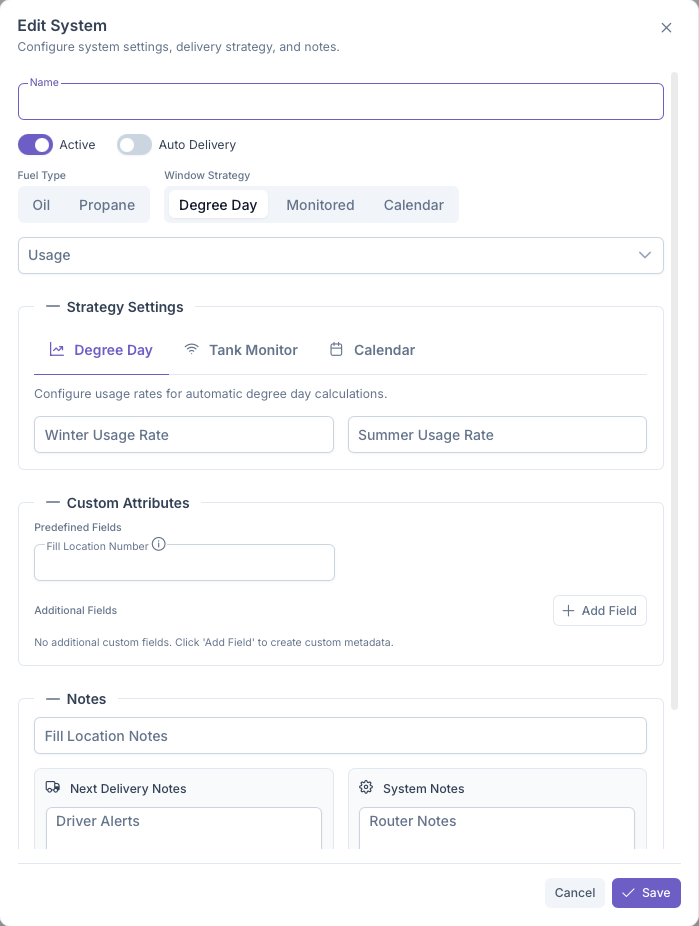The image size is (699, 926).
Task: Choose Monitored window strategy
Action: click(x=320, y=205)
